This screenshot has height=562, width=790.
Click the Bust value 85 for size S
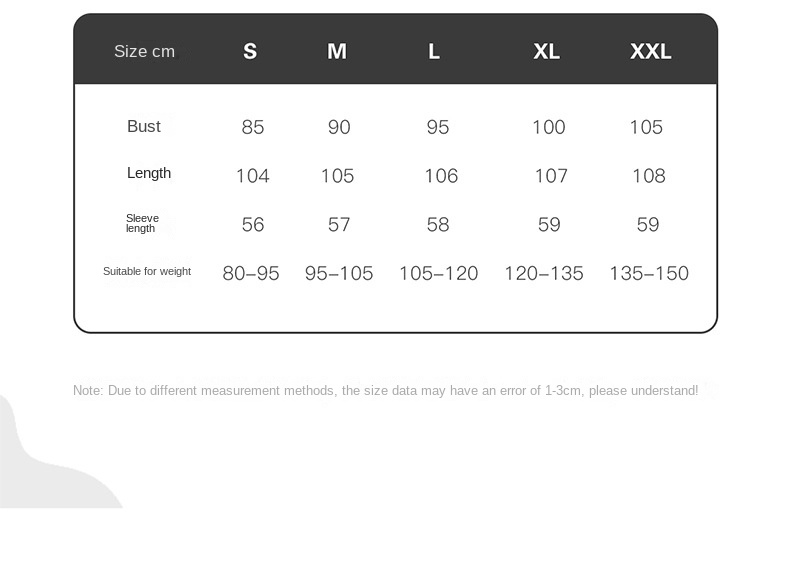(253, 127)
